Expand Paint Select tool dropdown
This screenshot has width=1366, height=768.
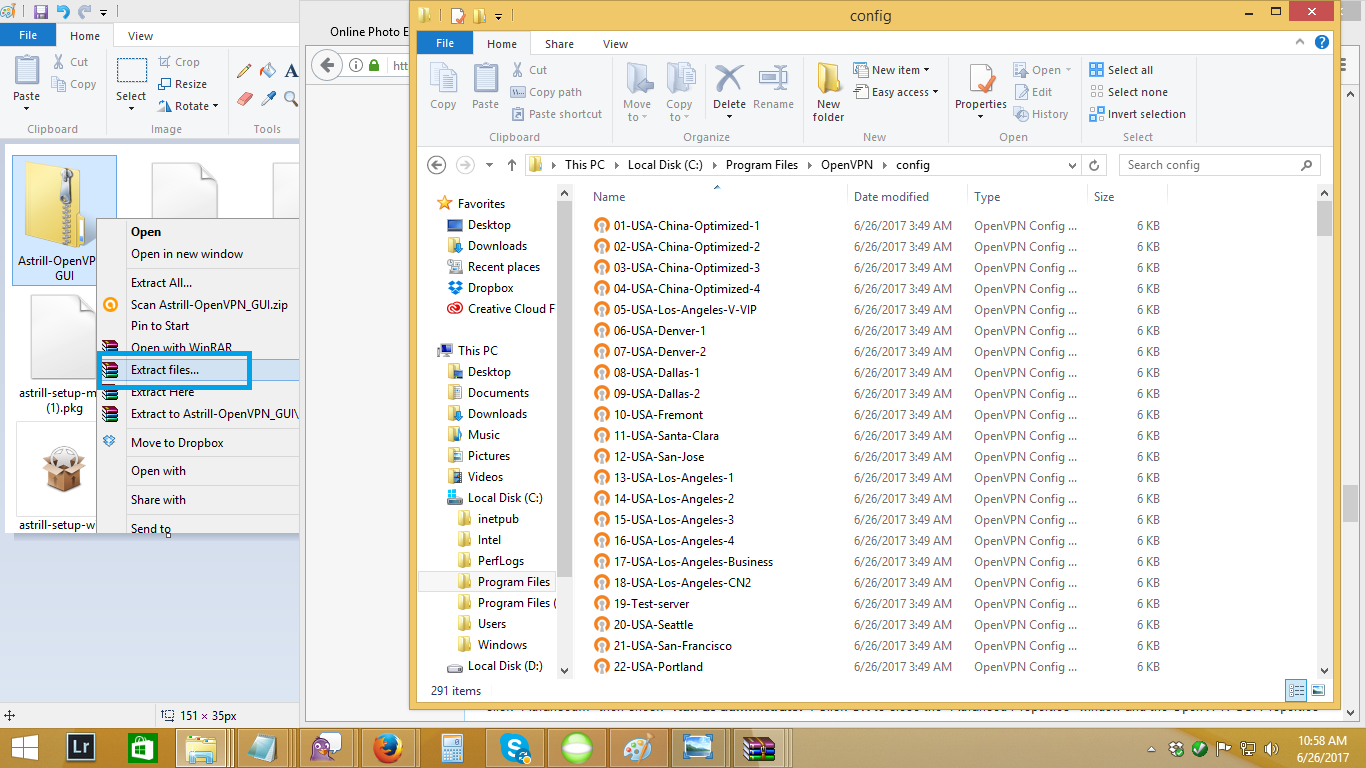pos(131,108)
